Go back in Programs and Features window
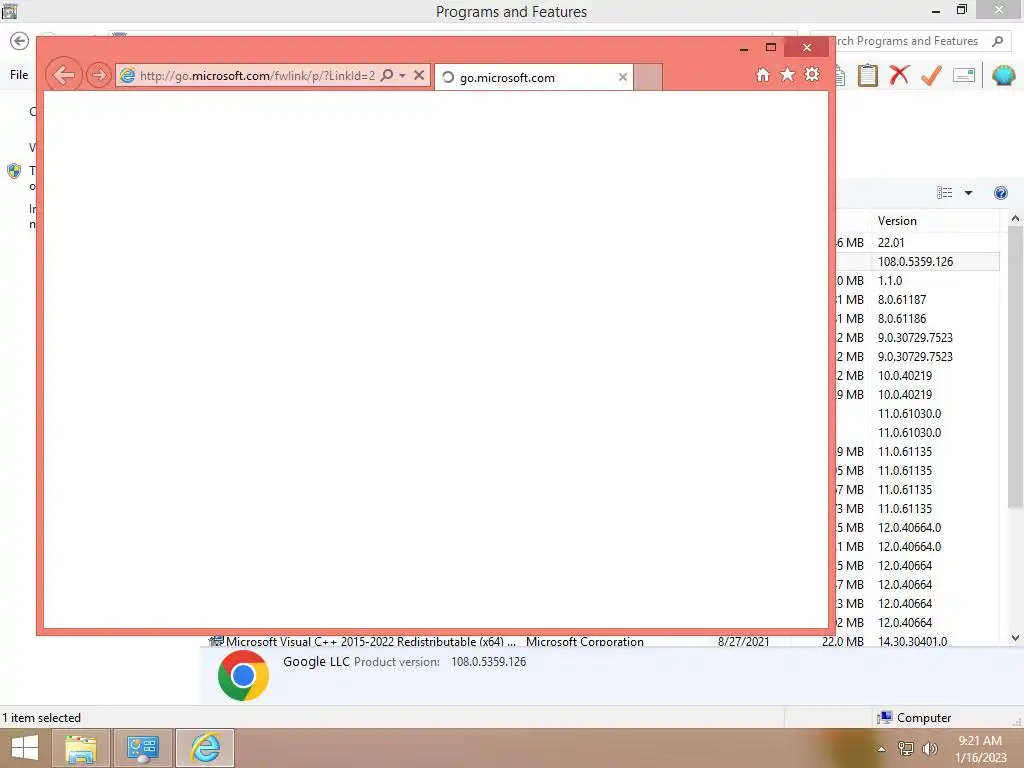The image size is (1024, 768). click(x=20, y=41)
